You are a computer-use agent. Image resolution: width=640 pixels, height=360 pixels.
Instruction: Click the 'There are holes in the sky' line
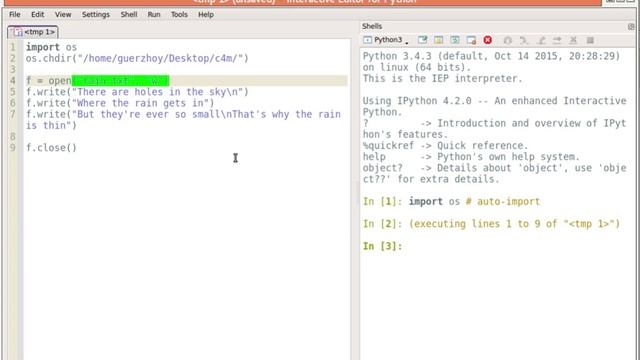(x=137, y=92)
